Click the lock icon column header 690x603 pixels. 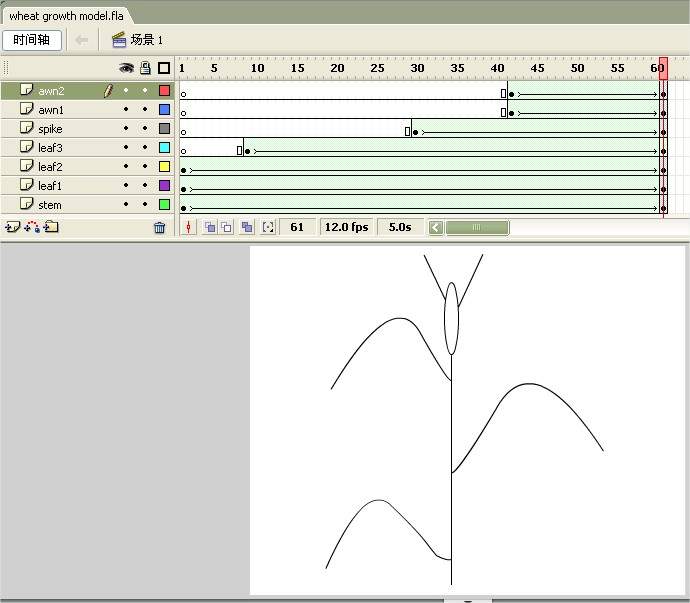pyautogui.click(x=145, y=68)
